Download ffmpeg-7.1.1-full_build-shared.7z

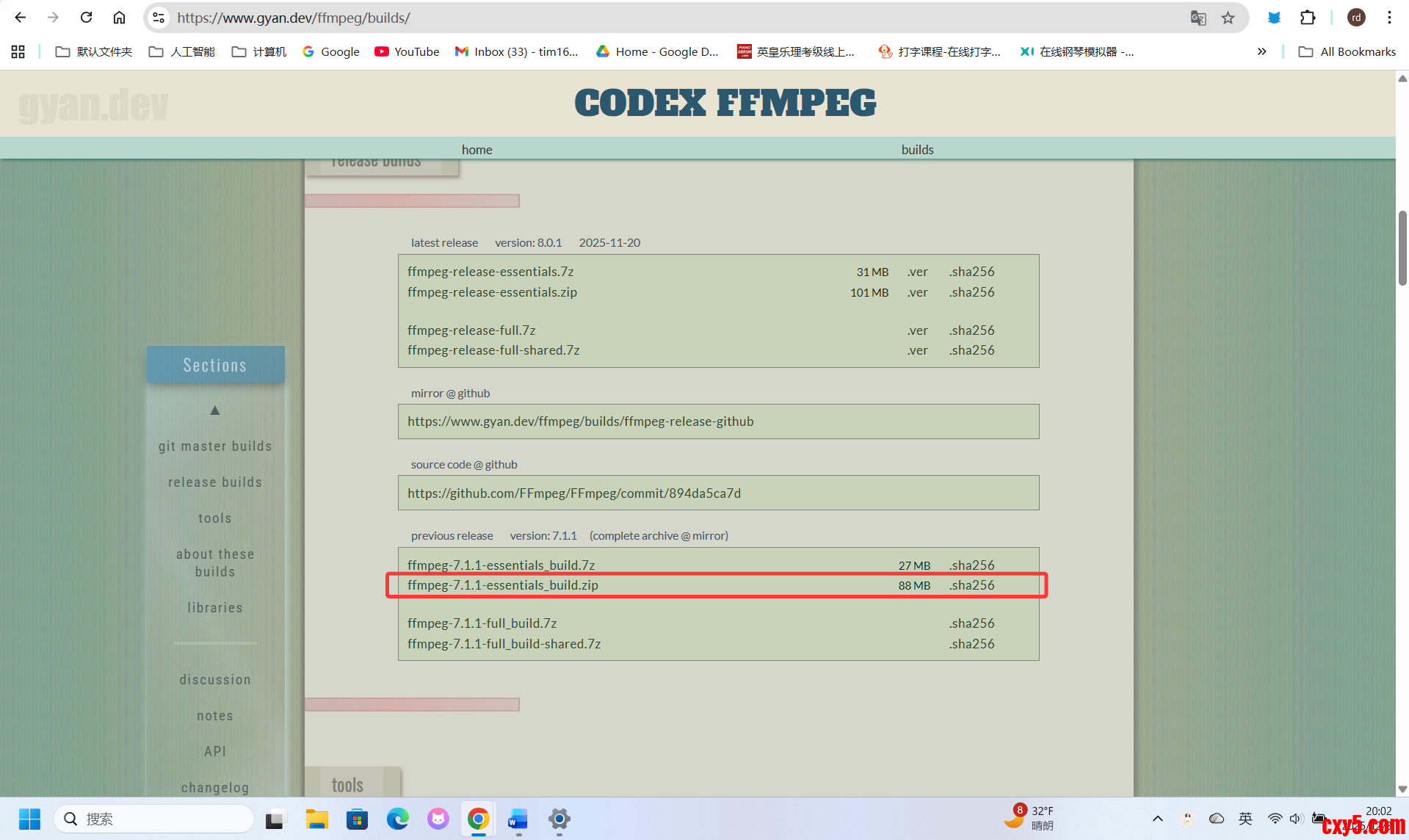[x=504, y=644]
